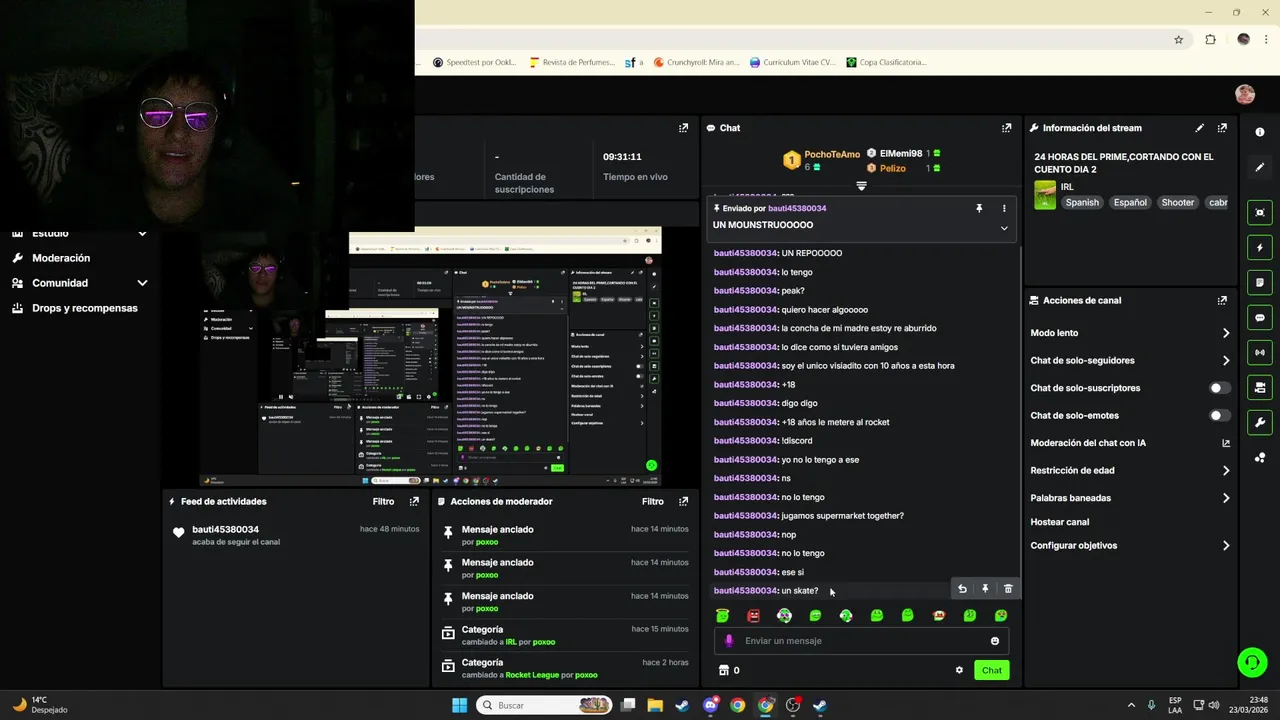Click the Windows taskbar search box
Viewport: 1280px width, 720px height.
(544, 705)
